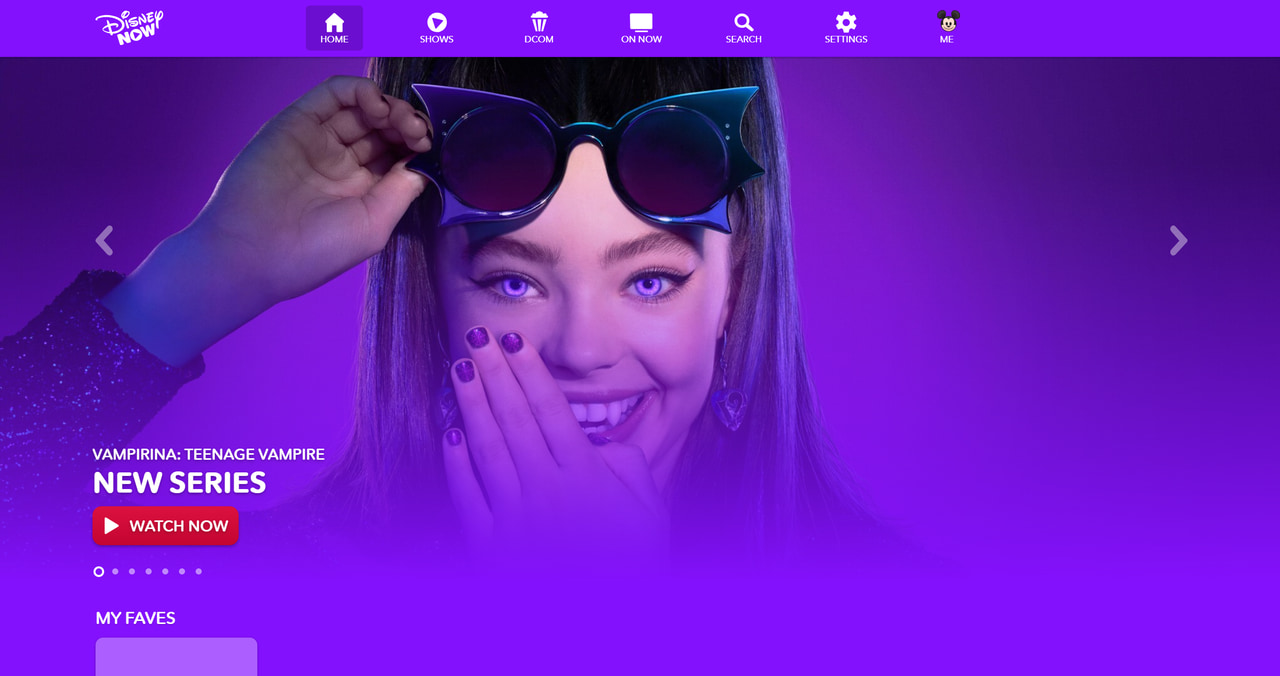The width and height of the screenshot is (1280, 676).
Task: Open the Search page
Action: click(x=744, y=28)
